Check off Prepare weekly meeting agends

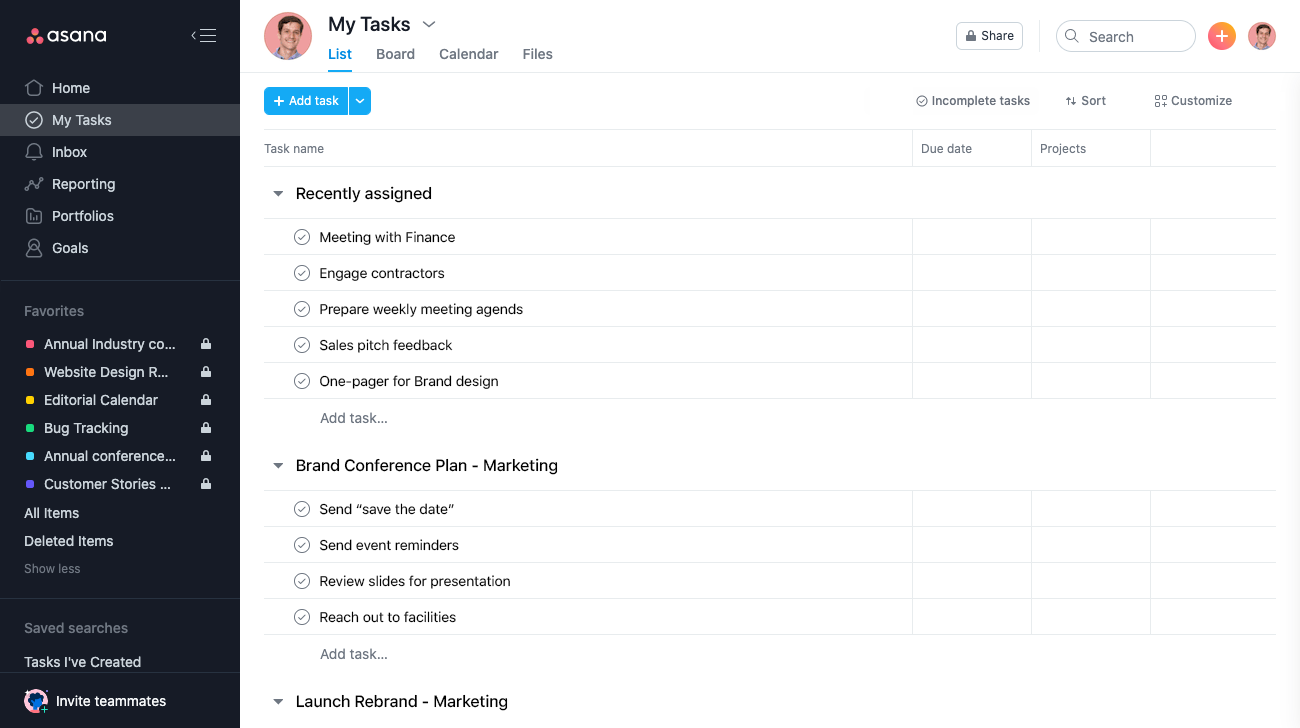point(302,309)
